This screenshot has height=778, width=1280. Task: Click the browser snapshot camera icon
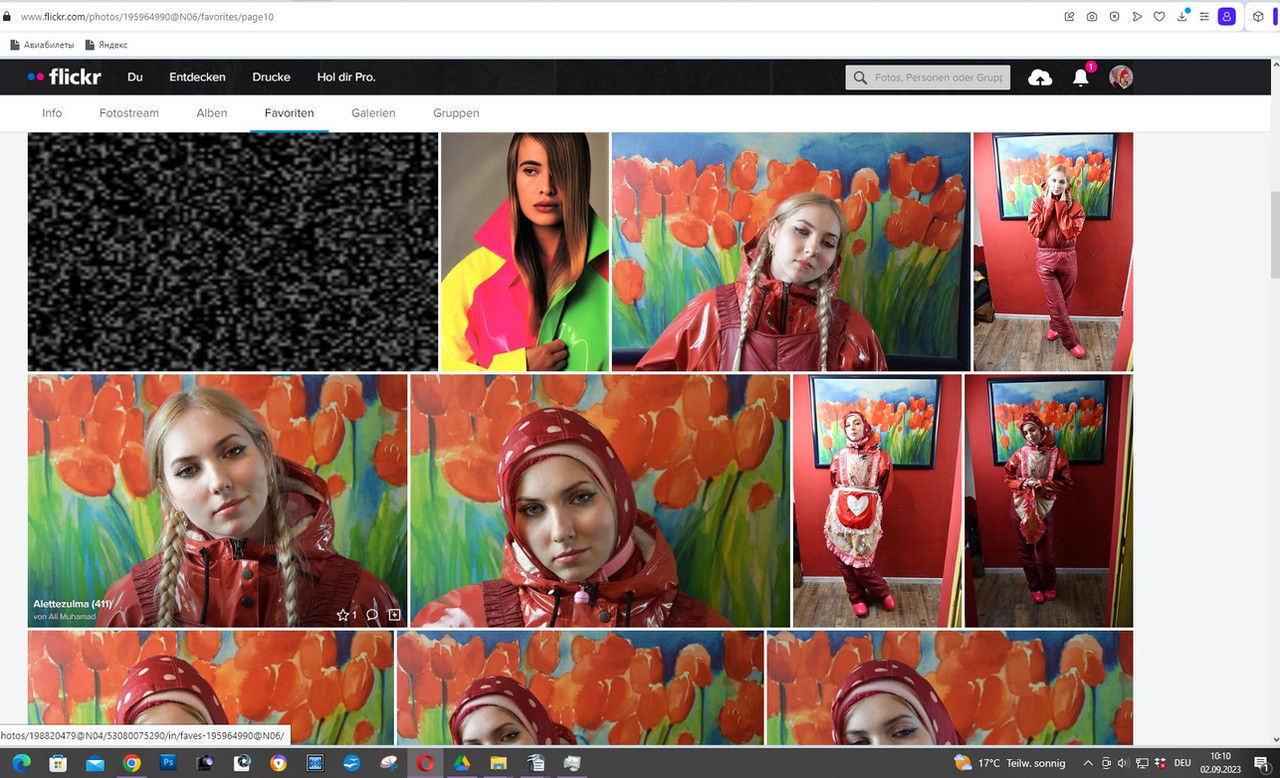tap(1092, 17)
